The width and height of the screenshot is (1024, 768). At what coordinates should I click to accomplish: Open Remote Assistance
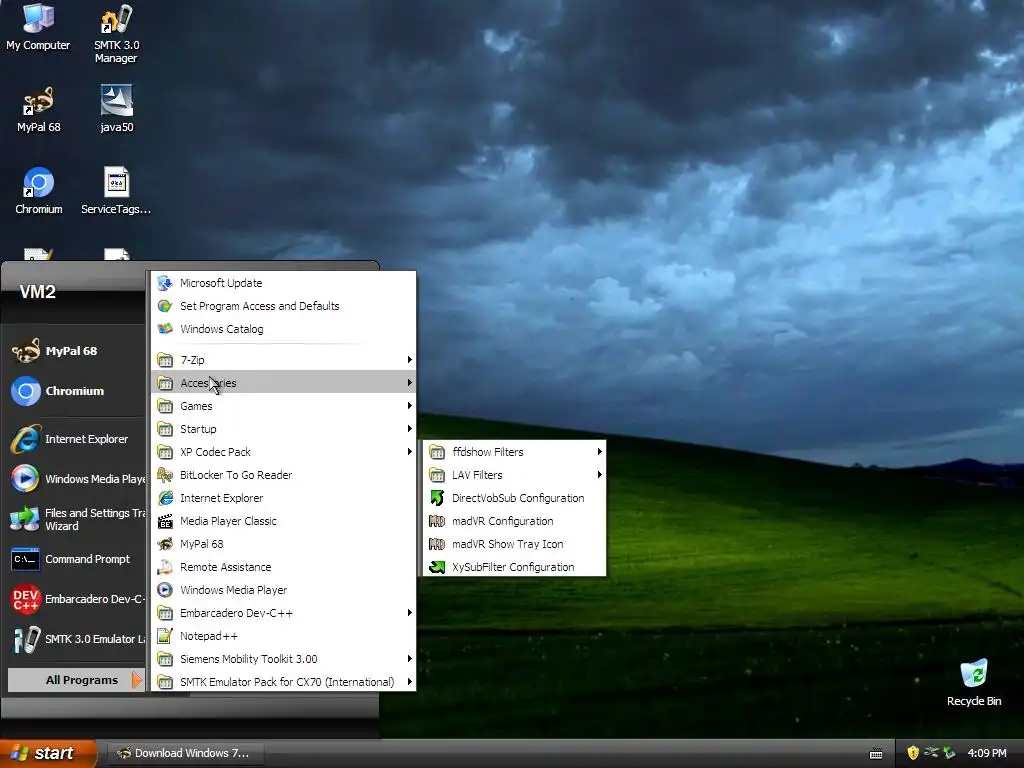283,567
